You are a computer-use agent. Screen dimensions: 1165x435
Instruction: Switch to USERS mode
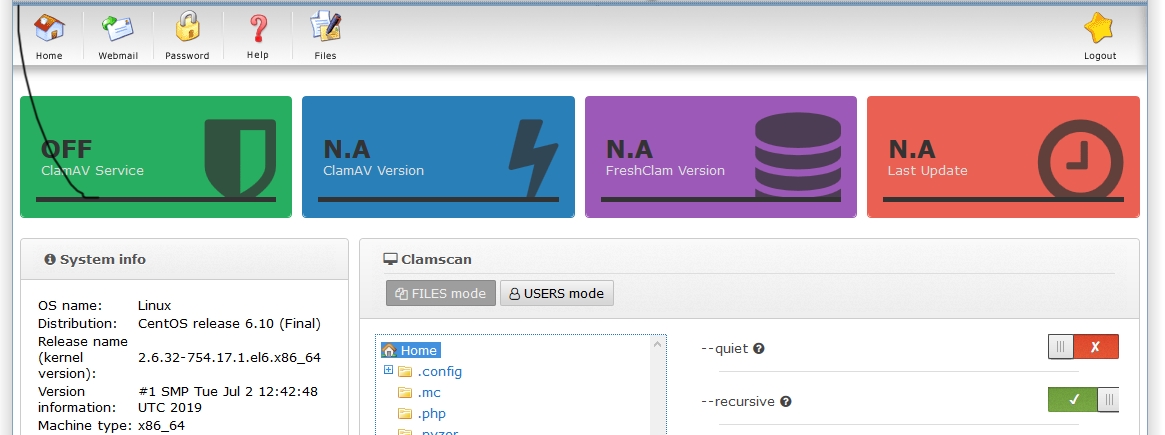(557, 293)
